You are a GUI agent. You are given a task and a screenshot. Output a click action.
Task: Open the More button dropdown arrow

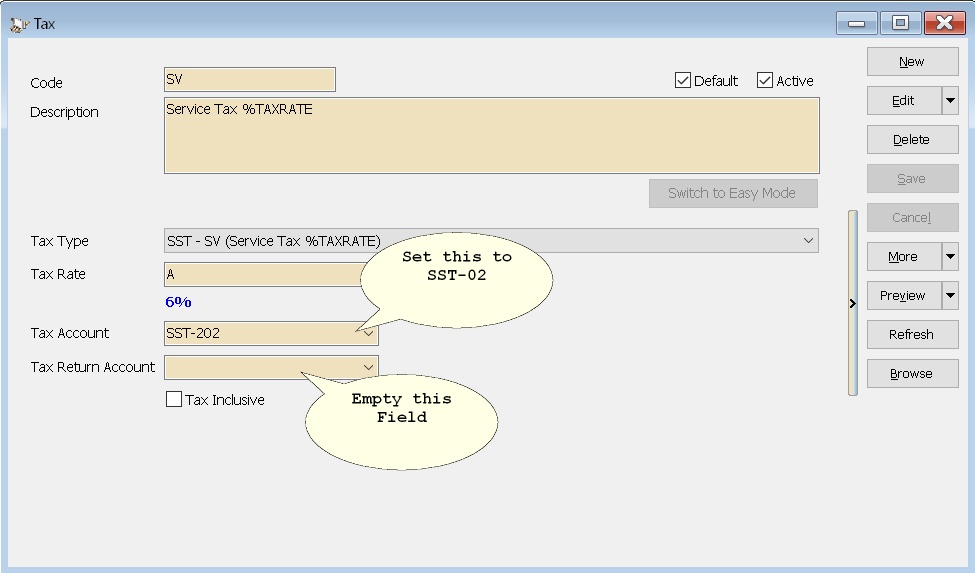coord(950,257)
